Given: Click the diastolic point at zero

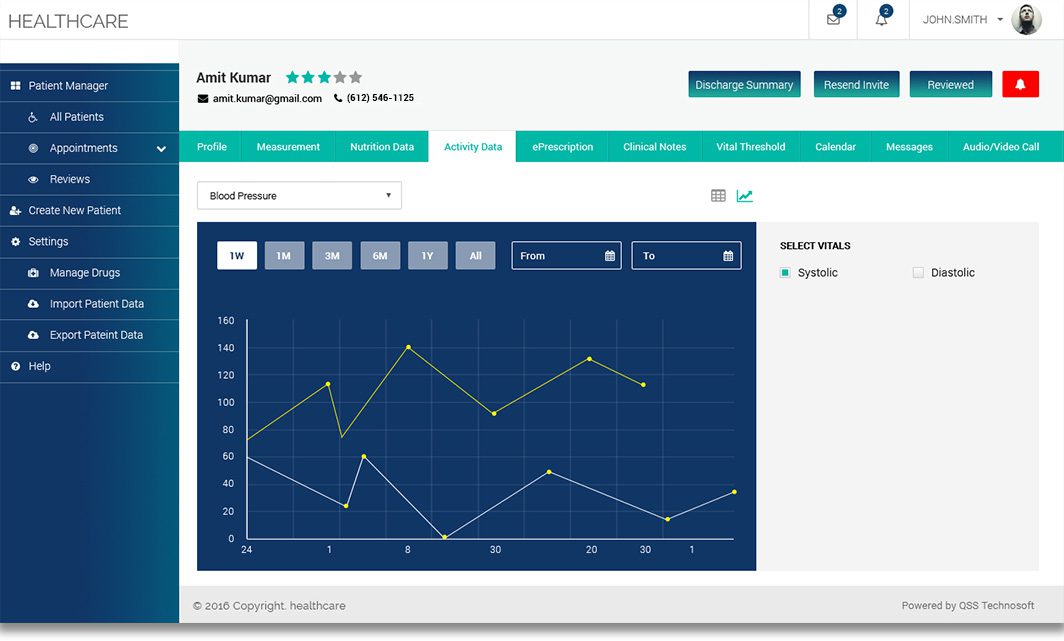Looking at the screenshot, I should 444,537.
